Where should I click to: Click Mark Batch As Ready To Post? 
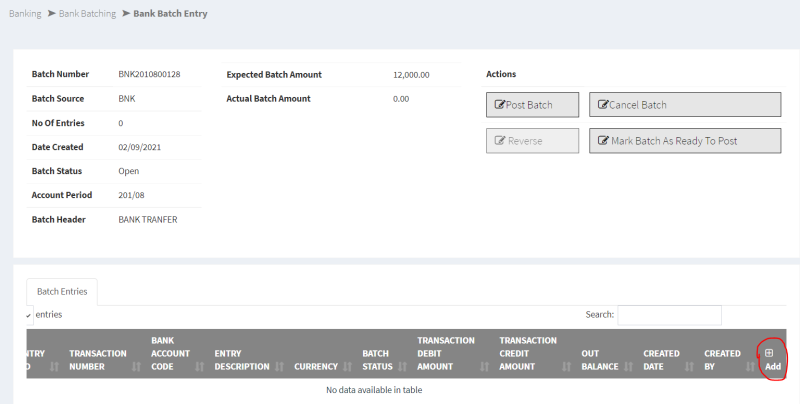(x=684, y=141)
